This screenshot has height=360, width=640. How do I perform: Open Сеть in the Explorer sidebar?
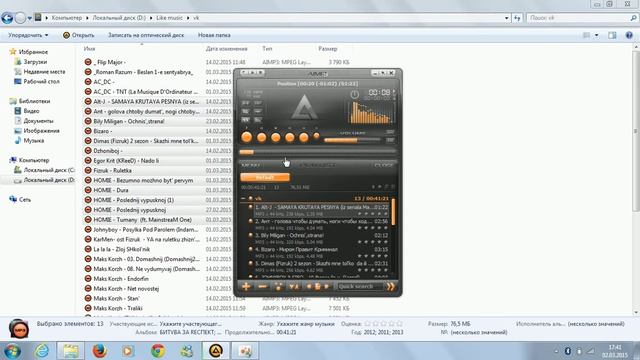coord(20,199)
